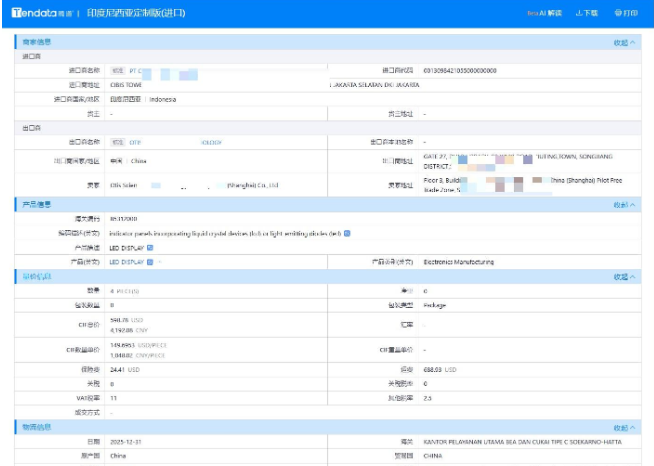Click the LED DISPLAY product category tag

click(127, 262)
